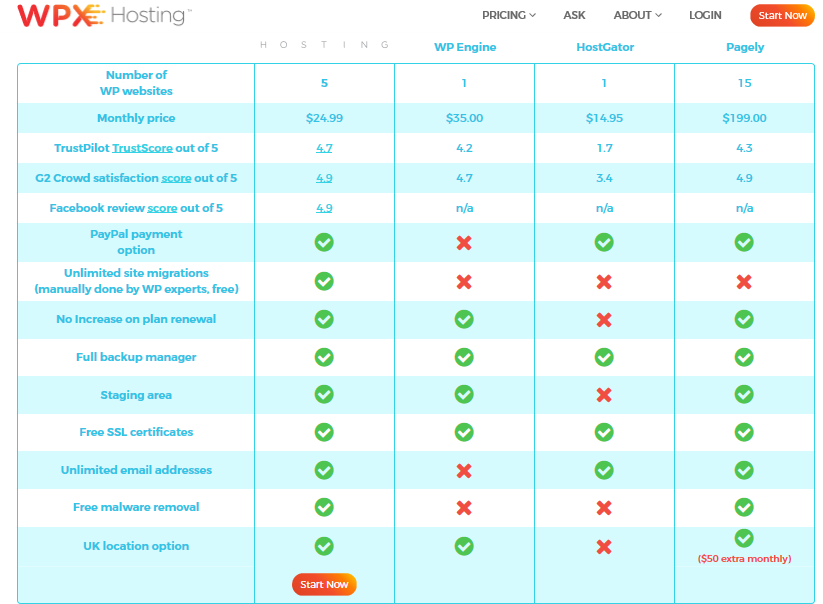Image resolution: width=823 pixels, height=604 pixels.
Task: Open the PRICING dropdown menu
Action: [509, 15]
